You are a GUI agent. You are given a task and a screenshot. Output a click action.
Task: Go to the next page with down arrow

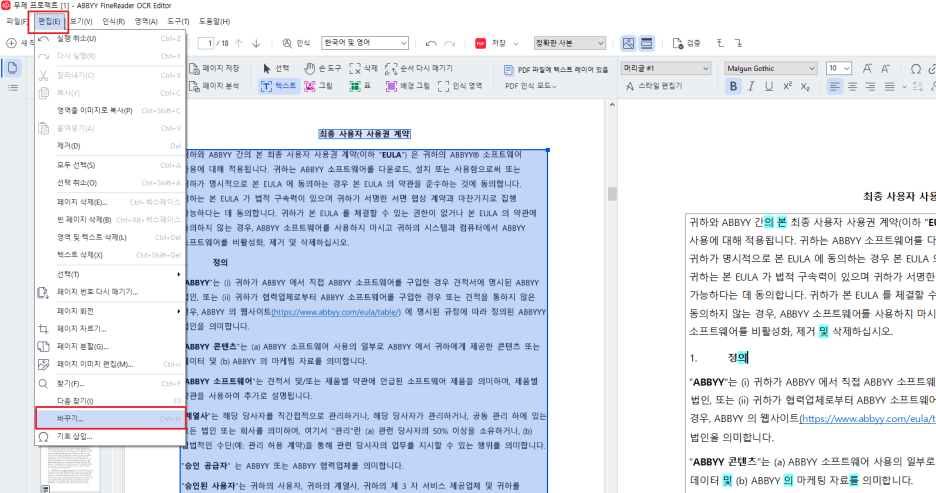256,44
